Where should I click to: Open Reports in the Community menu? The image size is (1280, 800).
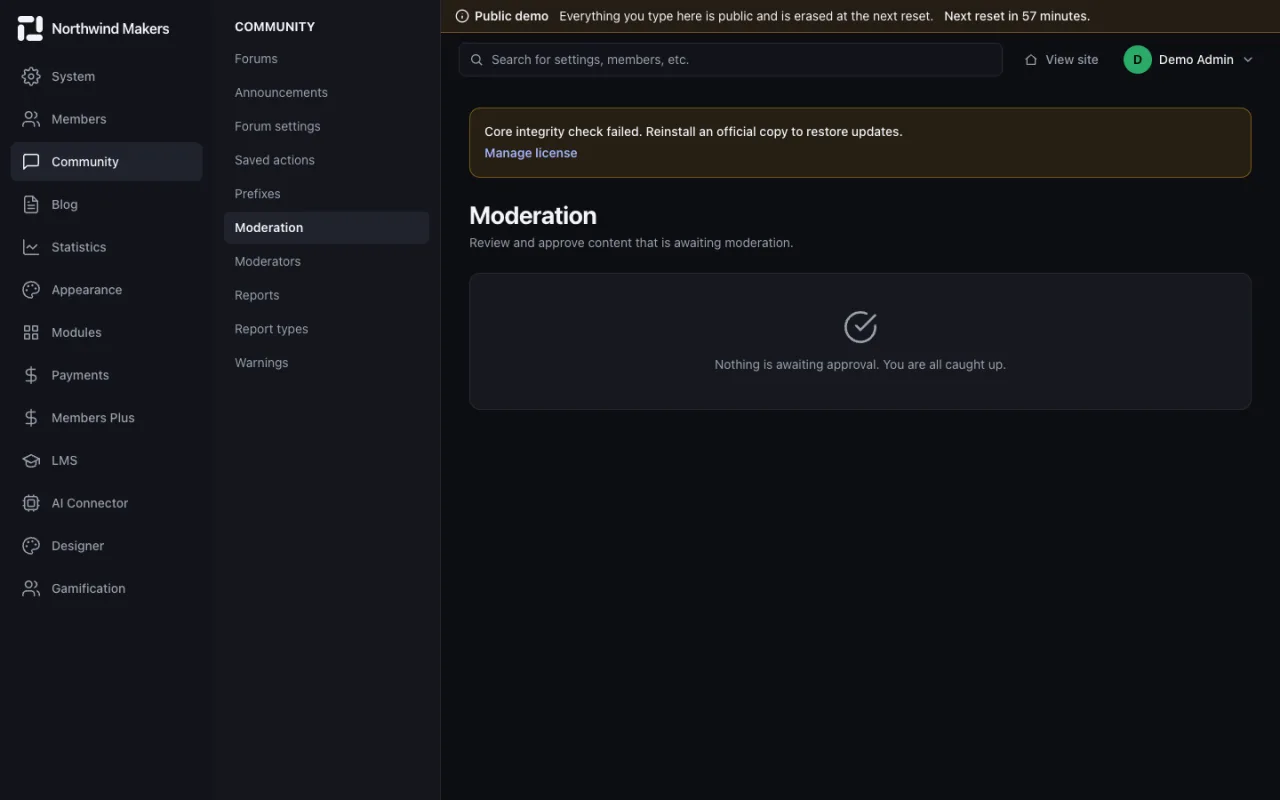[326, 295]
